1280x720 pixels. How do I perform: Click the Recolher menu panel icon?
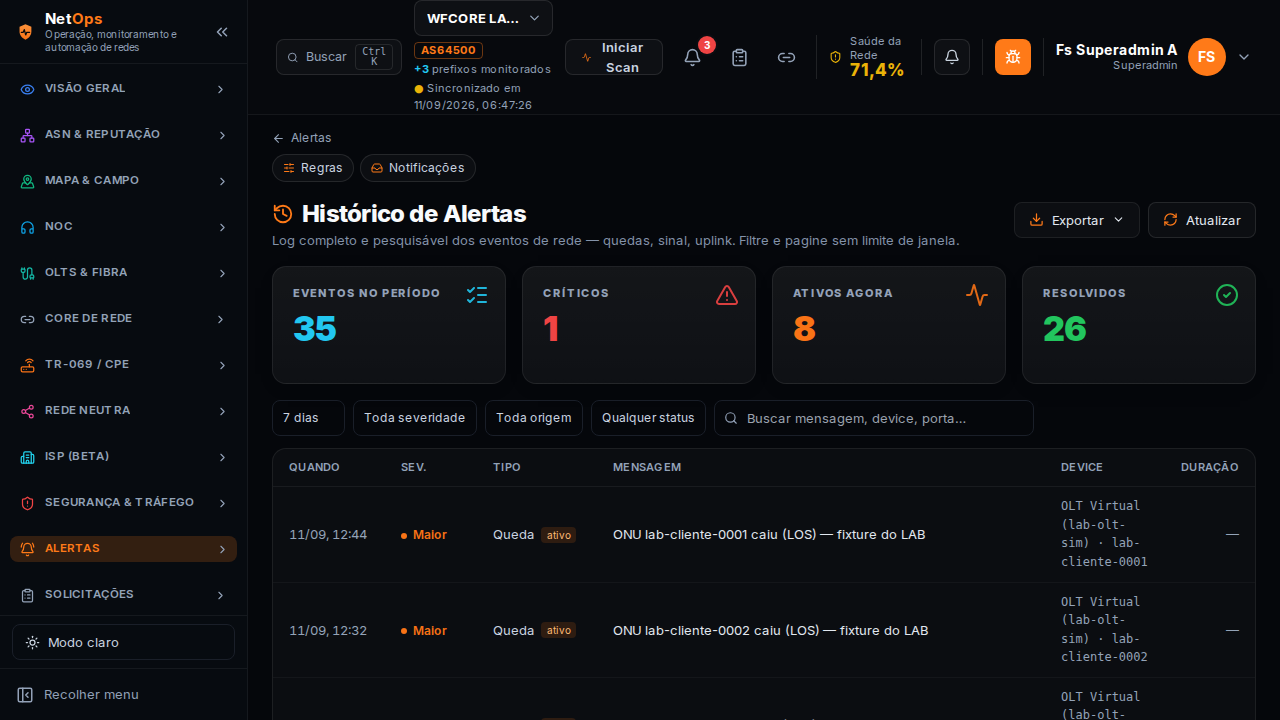click(26, 695)
